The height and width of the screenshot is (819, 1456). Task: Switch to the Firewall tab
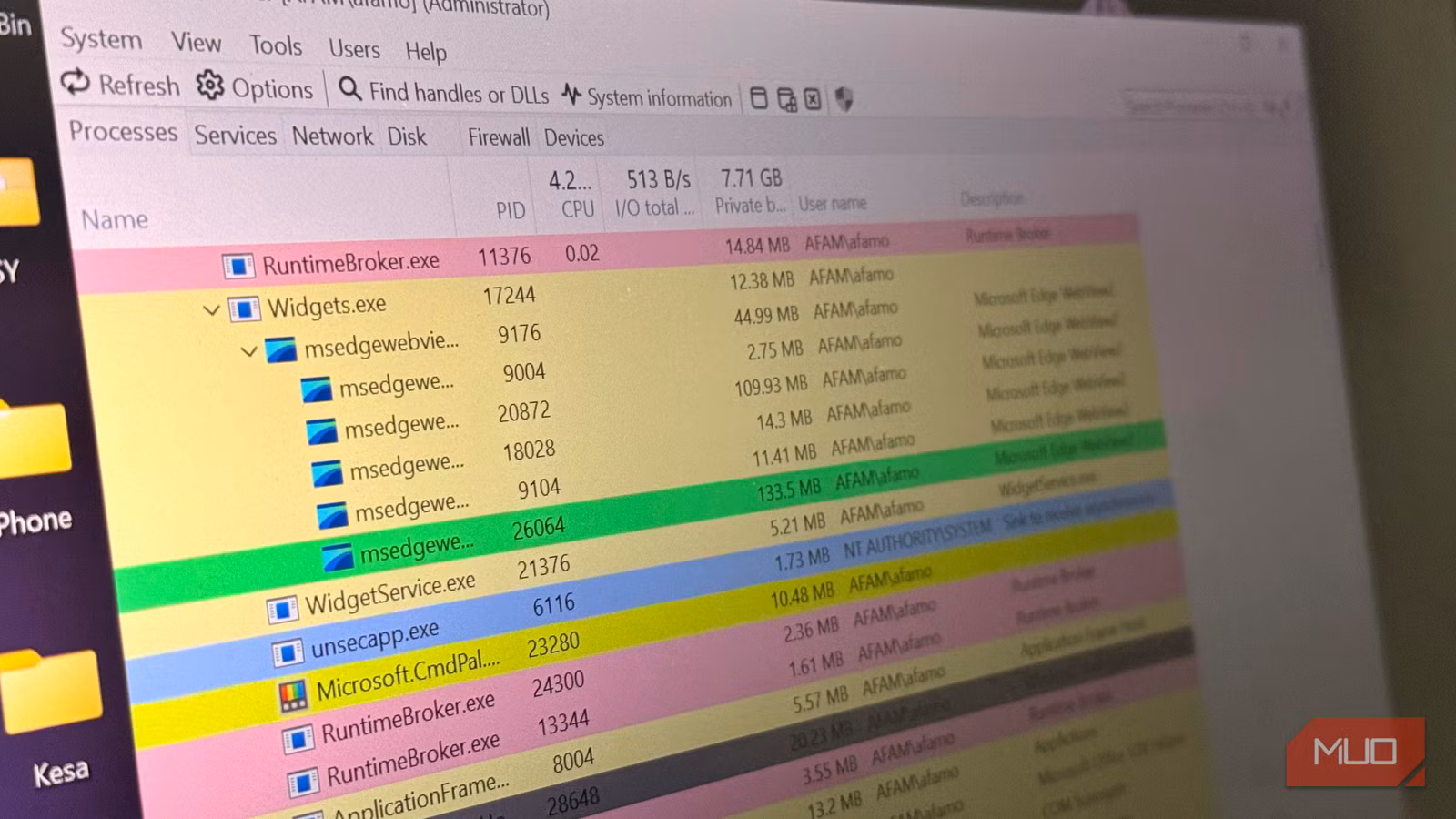[498, 137]
